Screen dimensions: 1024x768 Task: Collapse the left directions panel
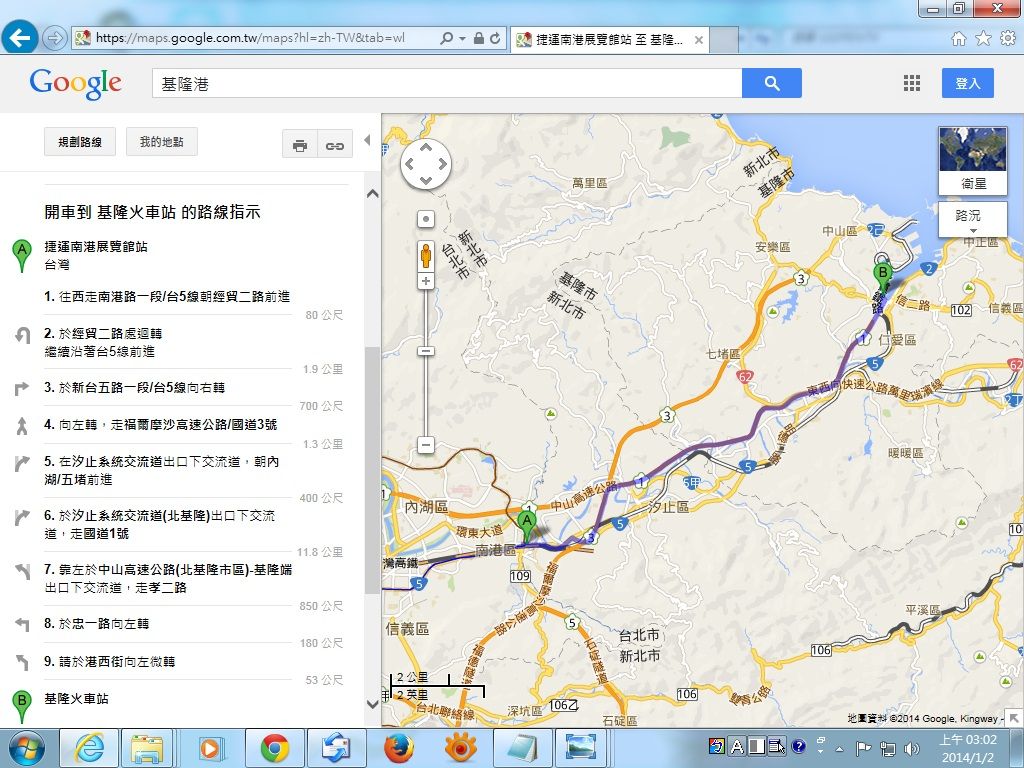[368, 140]
